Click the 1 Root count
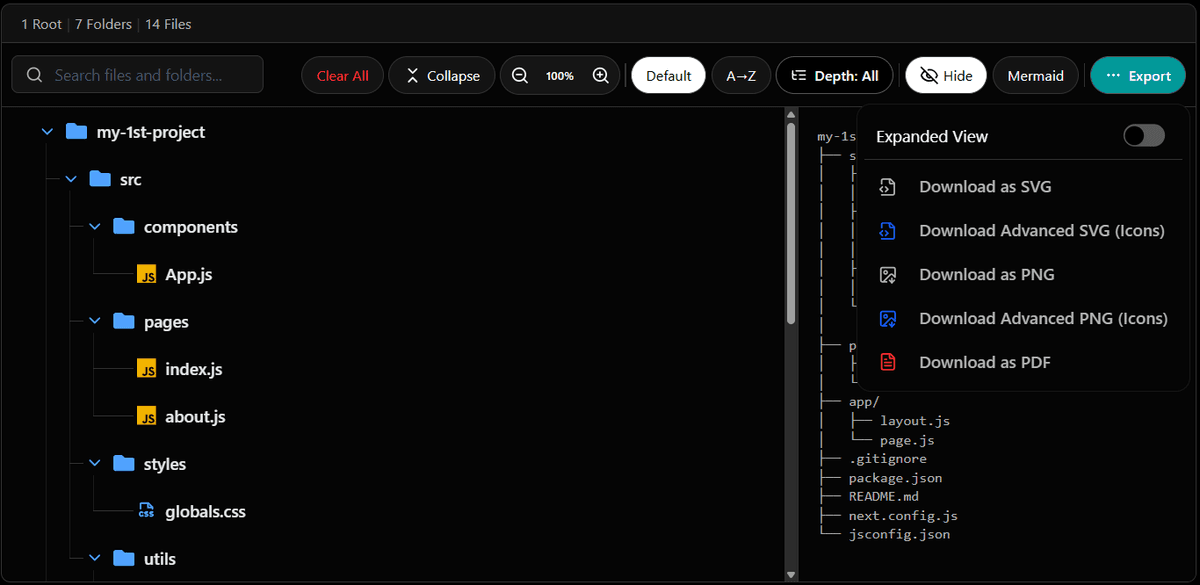Screen dimensions: 1200x585 [41, 24]
